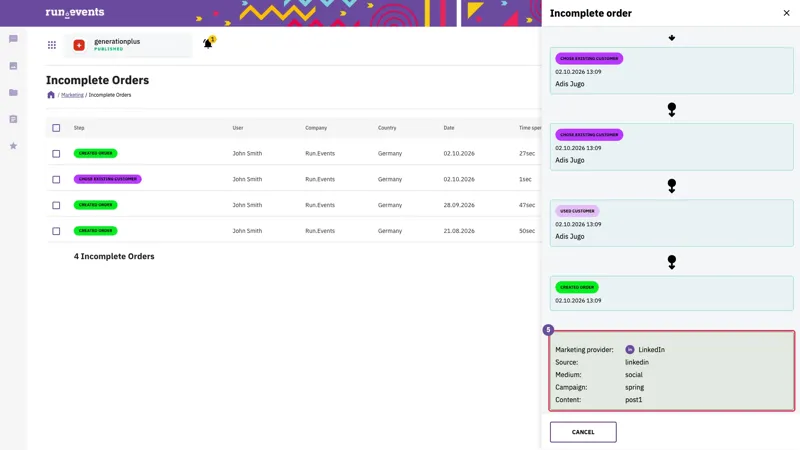Select the order dated 28.09.2026
Viewport: 800px width, 450px height.
[56, 205]
